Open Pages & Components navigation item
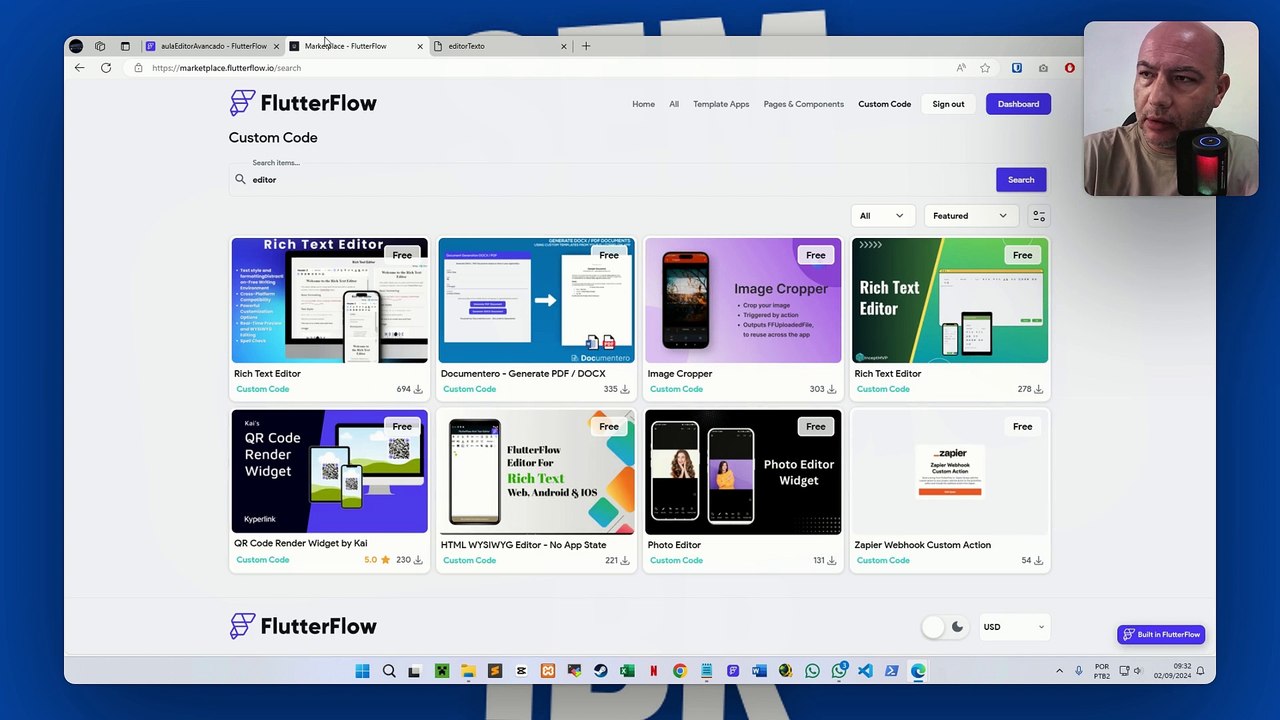 coord(804,104)
